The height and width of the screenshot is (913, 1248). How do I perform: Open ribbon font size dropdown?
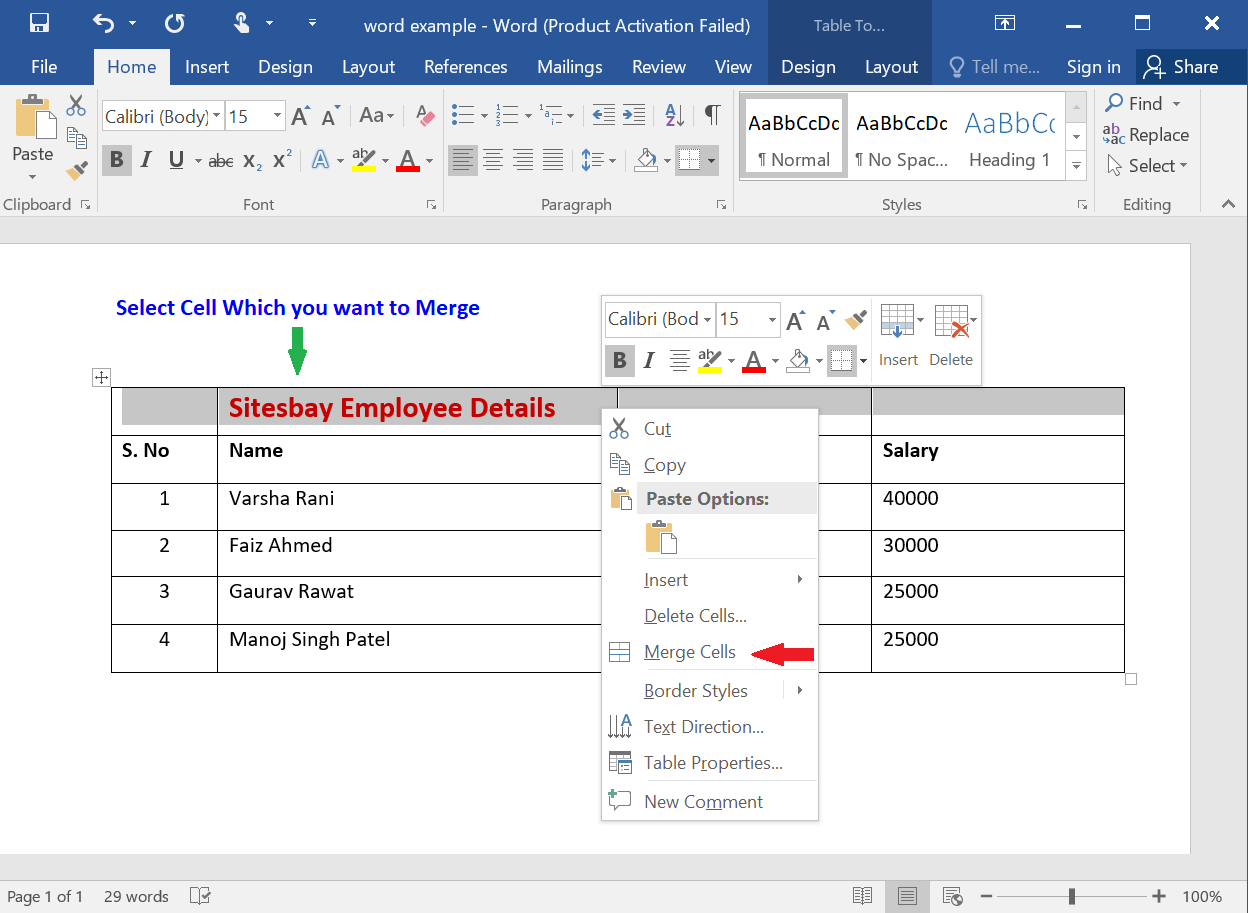[278, 116]
